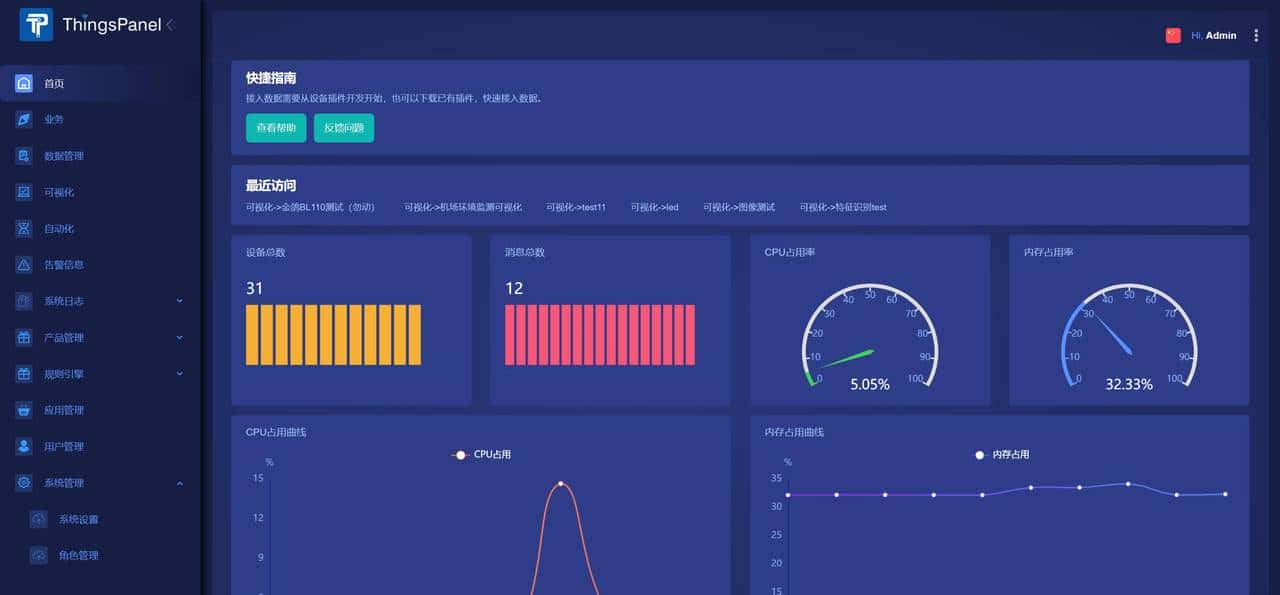The image size is (1280, 595).
Task: Click the China flag language selector
Action: (1173, 35)
